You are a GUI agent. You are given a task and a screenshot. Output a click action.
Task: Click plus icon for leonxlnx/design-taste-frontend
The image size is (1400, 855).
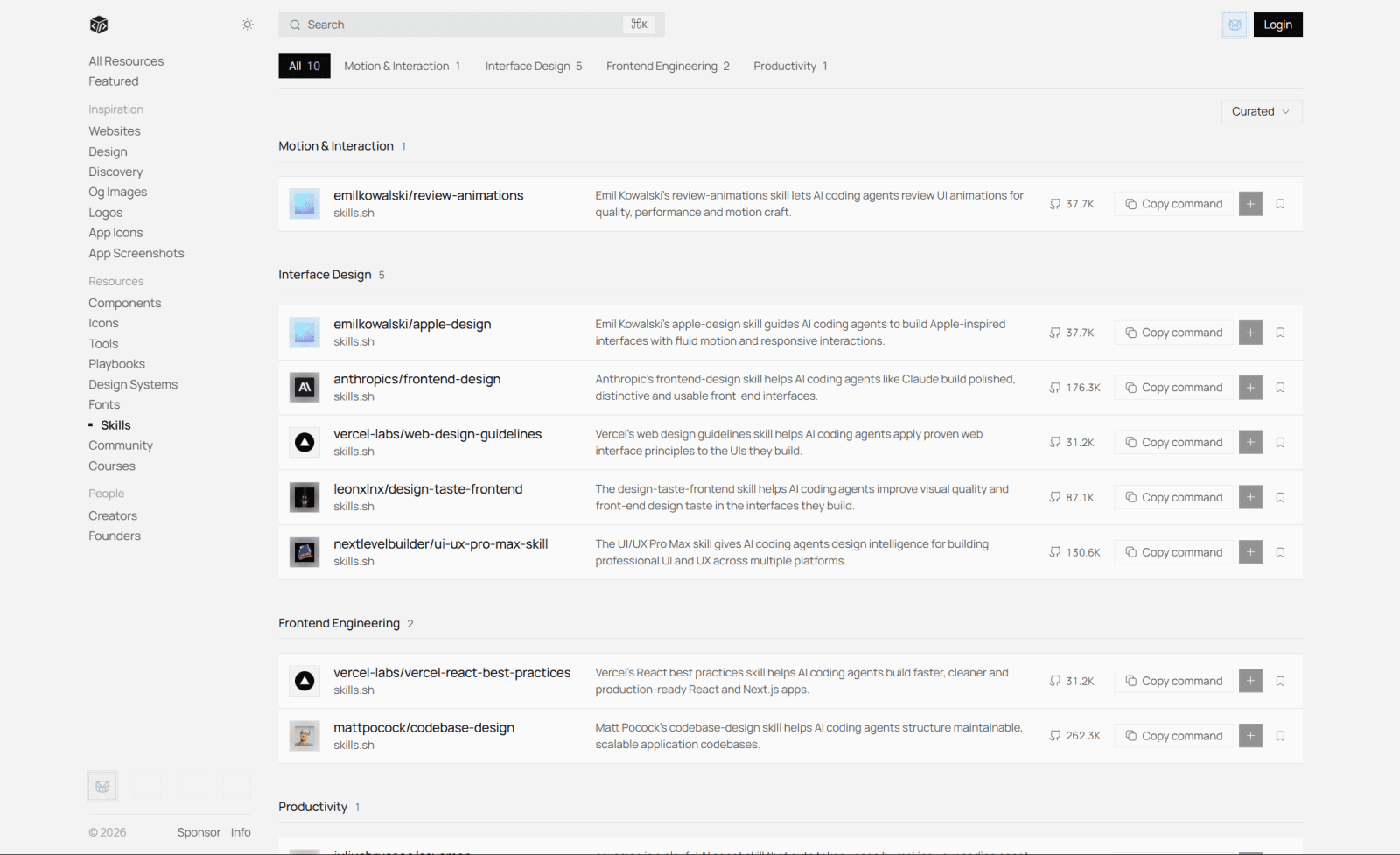[x=1250, y=497]
